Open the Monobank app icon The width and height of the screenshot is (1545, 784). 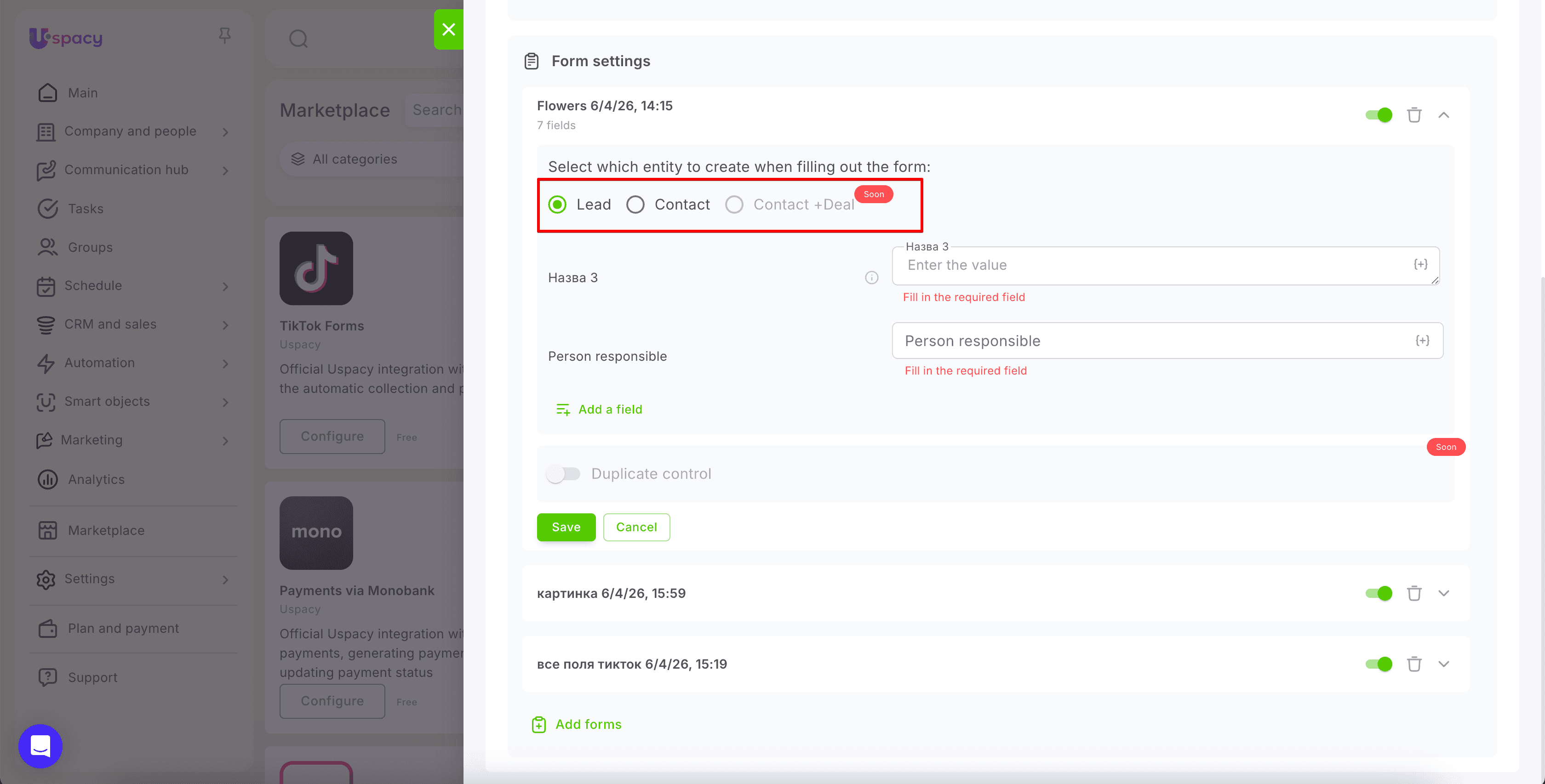coord(316,533)
